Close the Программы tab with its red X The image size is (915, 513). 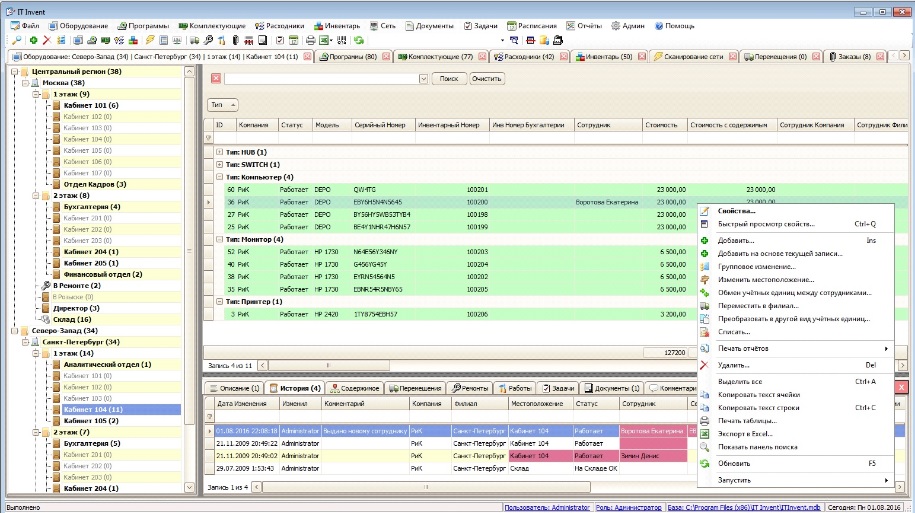(x=386, y=57)
